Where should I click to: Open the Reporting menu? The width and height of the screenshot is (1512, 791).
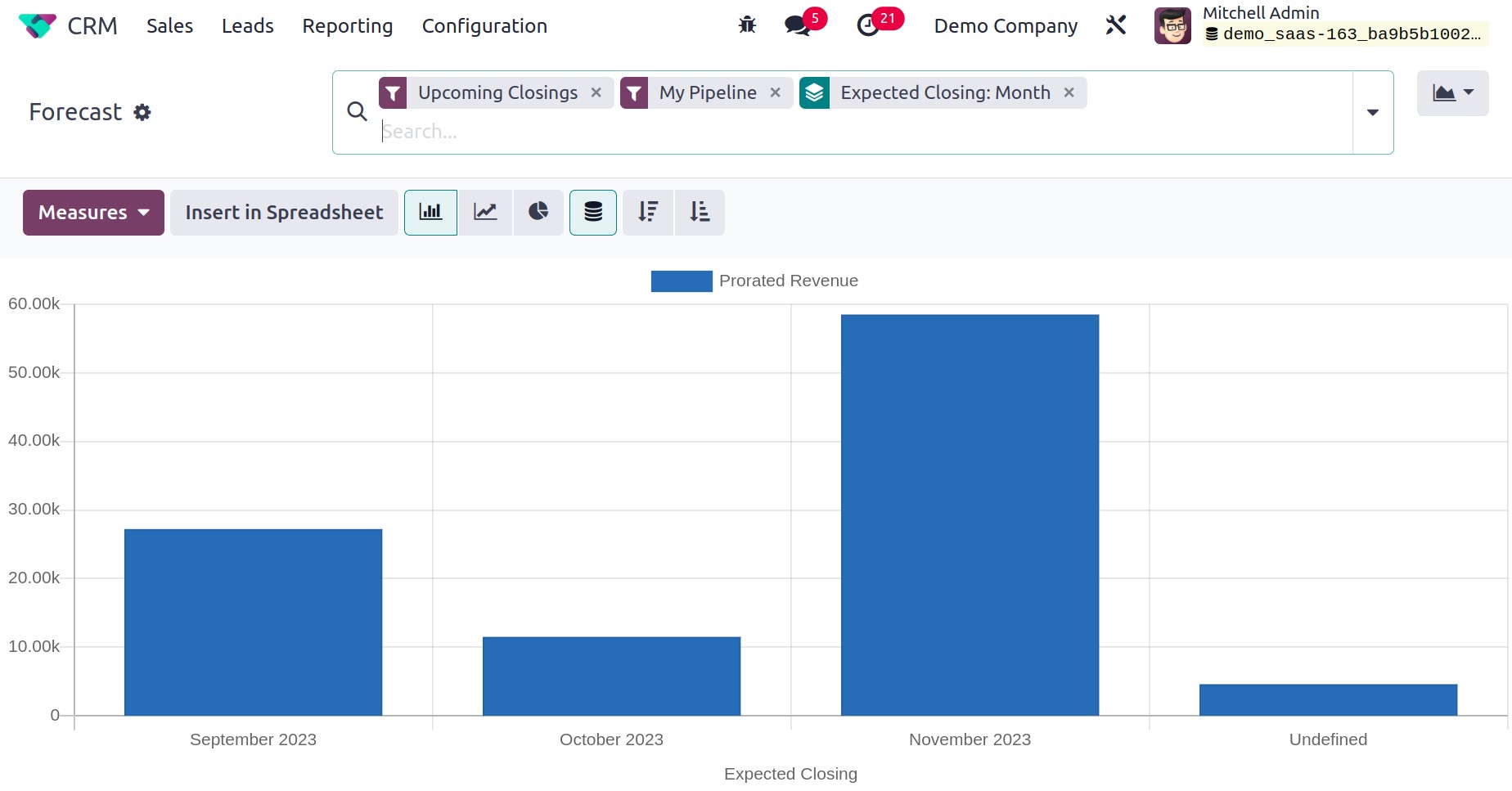[x=348, y=26]
